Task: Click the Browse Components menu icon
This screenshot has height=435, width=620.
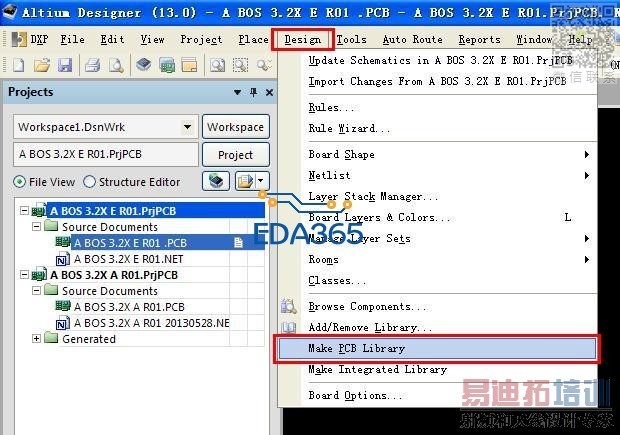Action: point(289,306)
